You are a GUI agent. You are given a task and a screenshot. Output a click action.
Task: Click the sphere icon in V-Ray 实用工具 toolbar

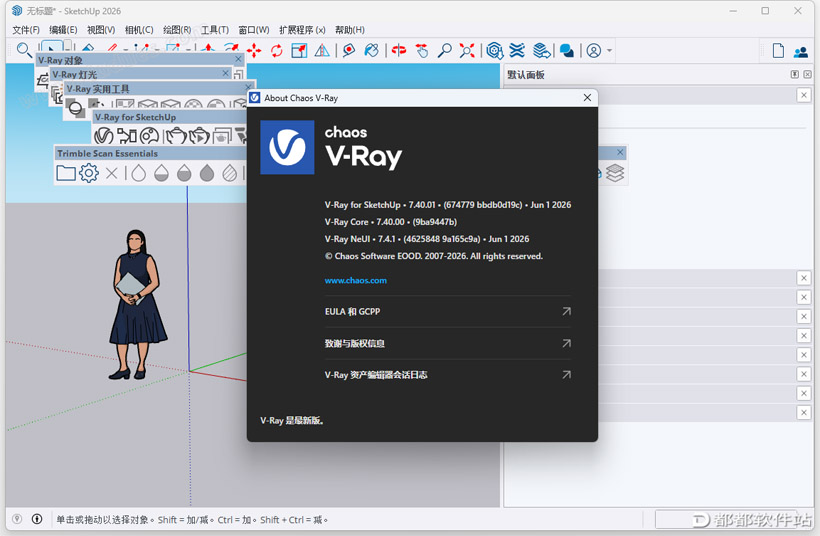click(76, 109)
